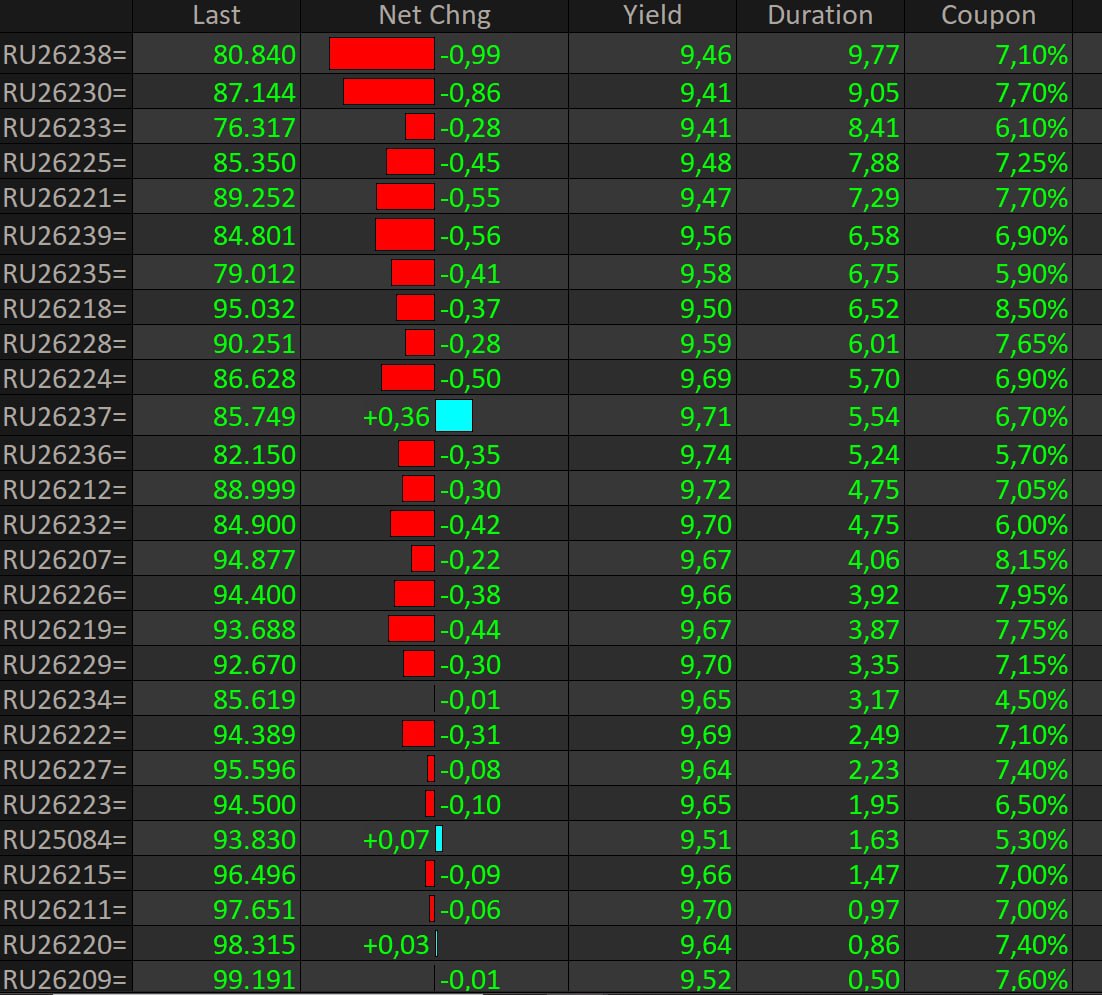Select the RU26215= ticker row label

point(65,876)
